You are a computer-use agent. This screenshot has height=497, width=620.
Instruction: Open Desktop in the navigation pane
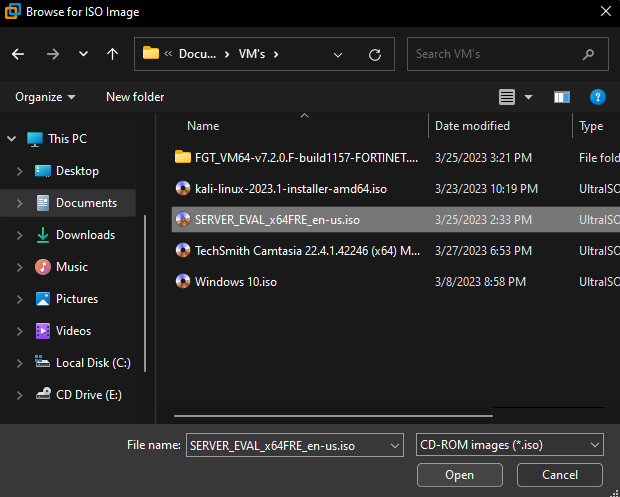77,171
